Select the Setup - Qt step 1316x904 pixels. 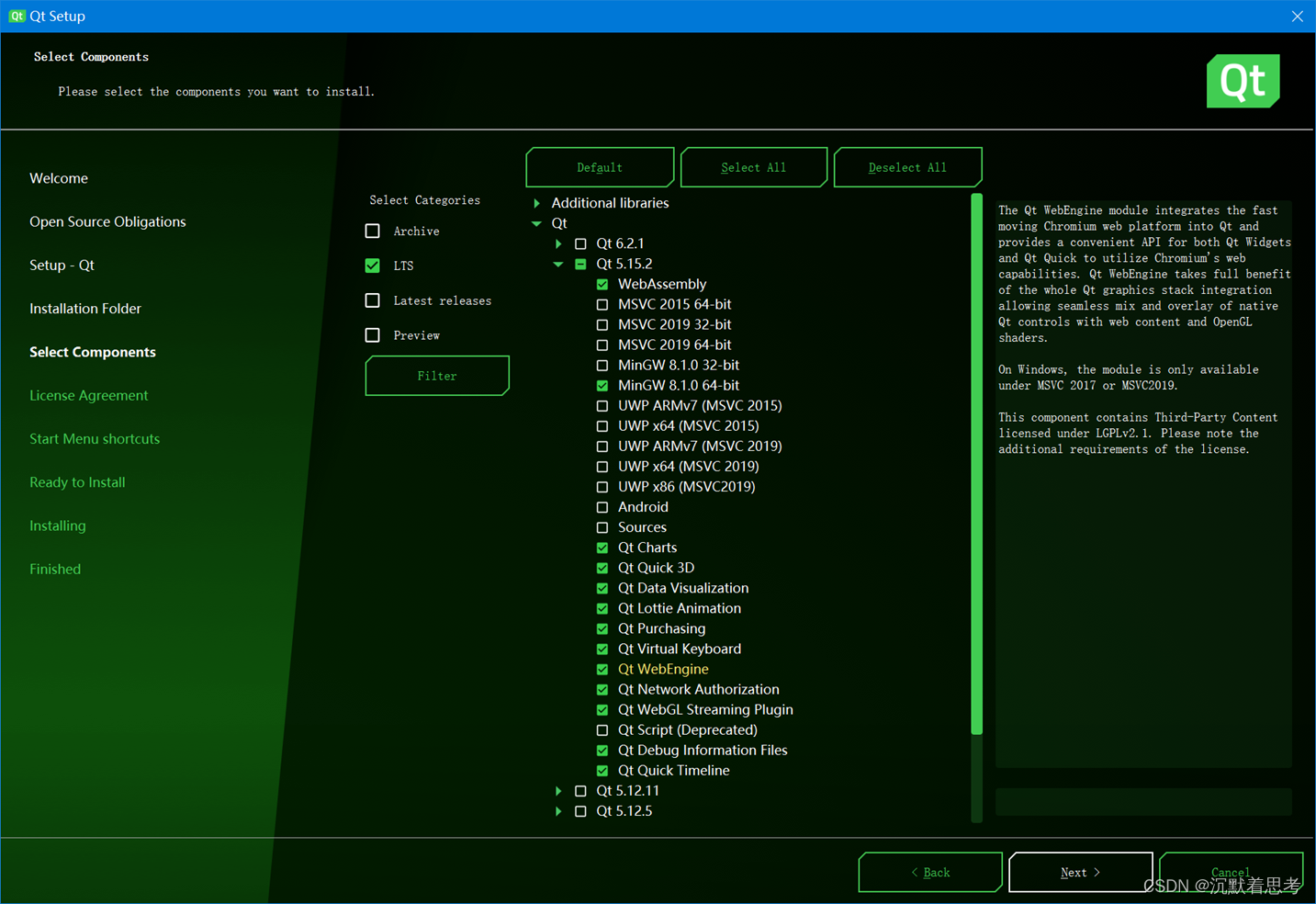62,265
